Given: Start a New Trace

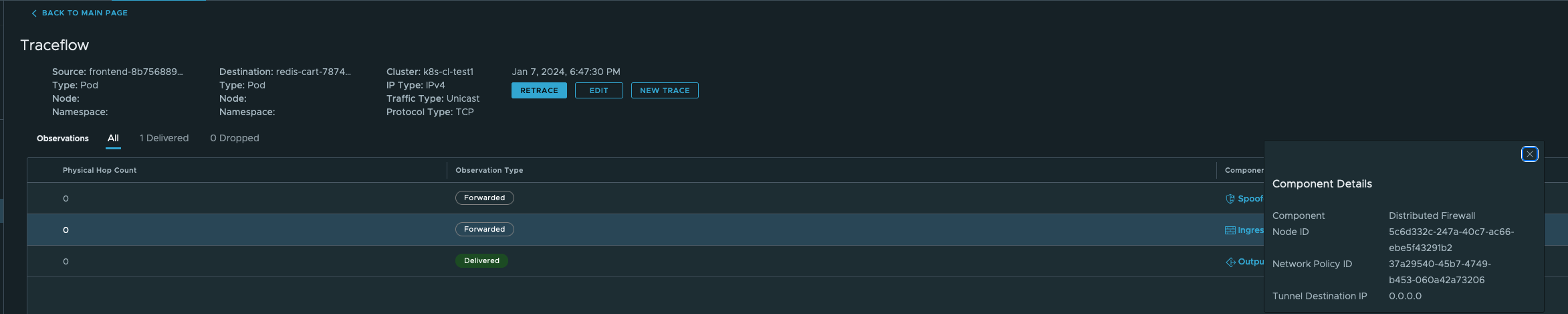Looking at the screenshot, I should click(664, 90).
